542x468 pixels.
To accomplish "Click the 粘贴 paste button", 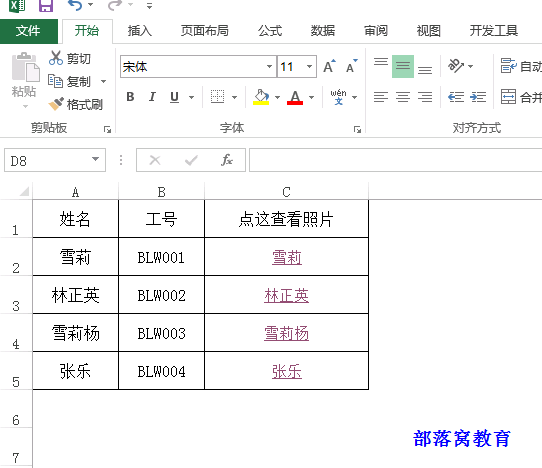I will pos(25,75).
